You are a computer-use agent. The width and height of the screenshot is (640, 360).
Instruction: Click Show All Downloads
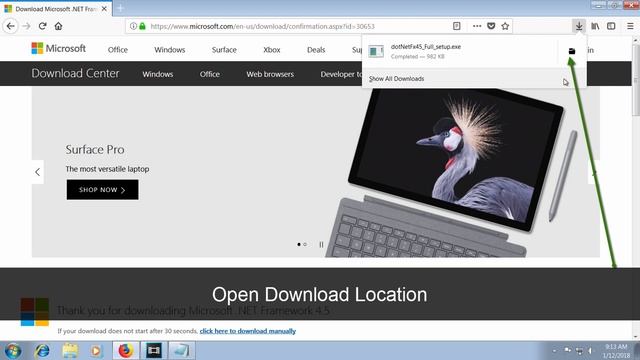[396, 78]
